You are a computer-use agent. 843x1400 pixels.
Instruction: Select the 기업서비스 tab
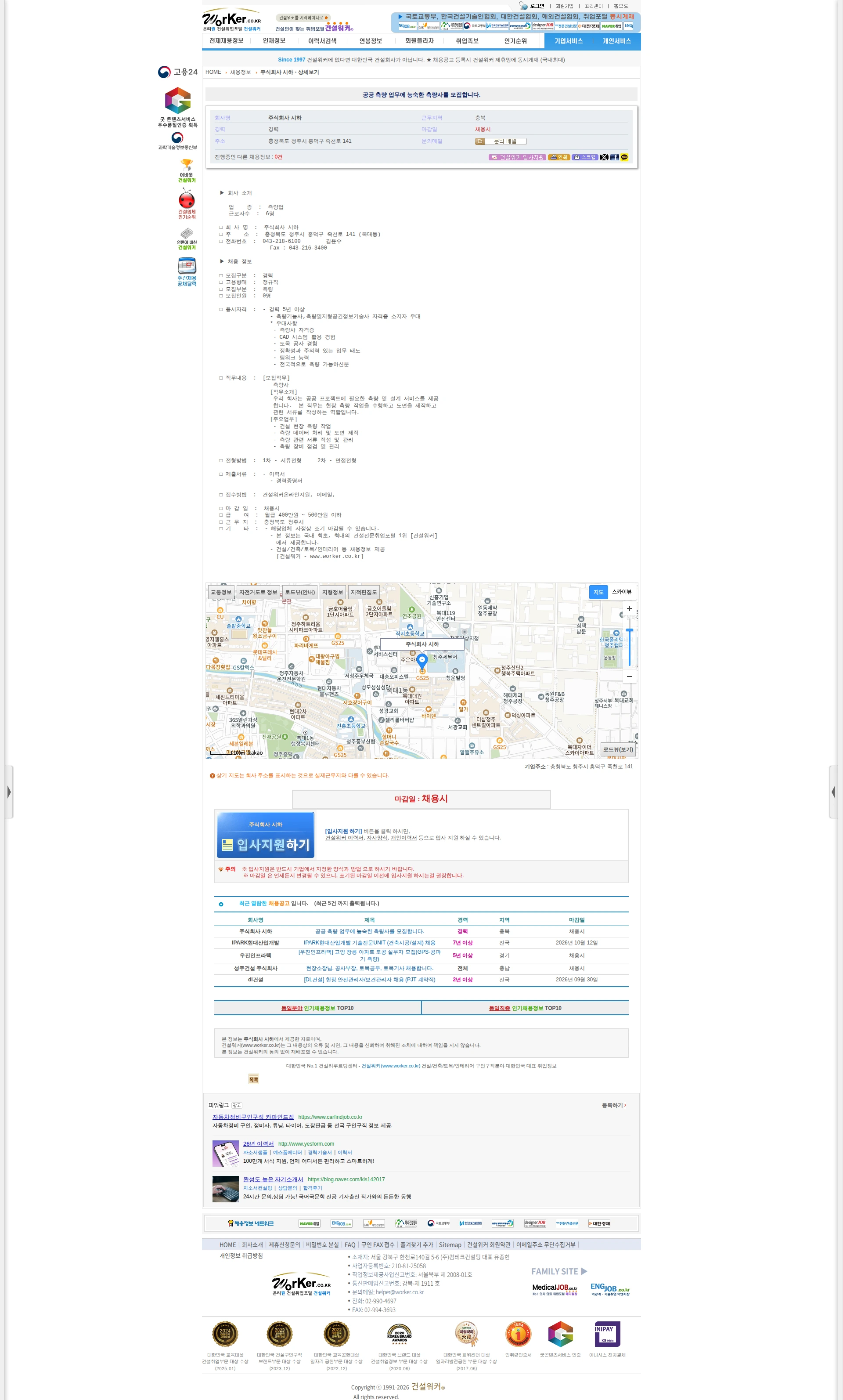pos(569,41)
